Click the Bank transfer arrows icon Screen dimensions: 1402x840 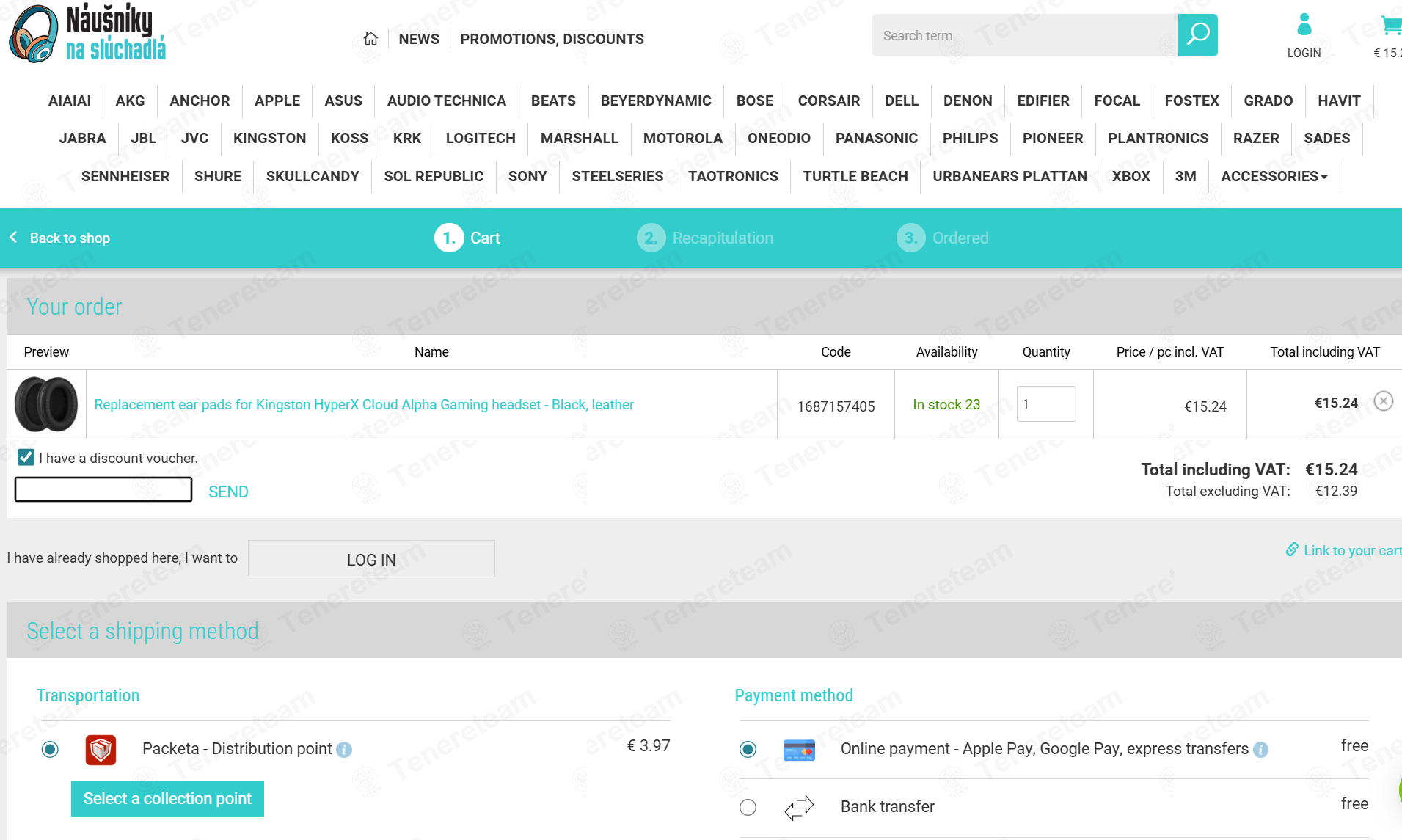(x=799, y=807)
